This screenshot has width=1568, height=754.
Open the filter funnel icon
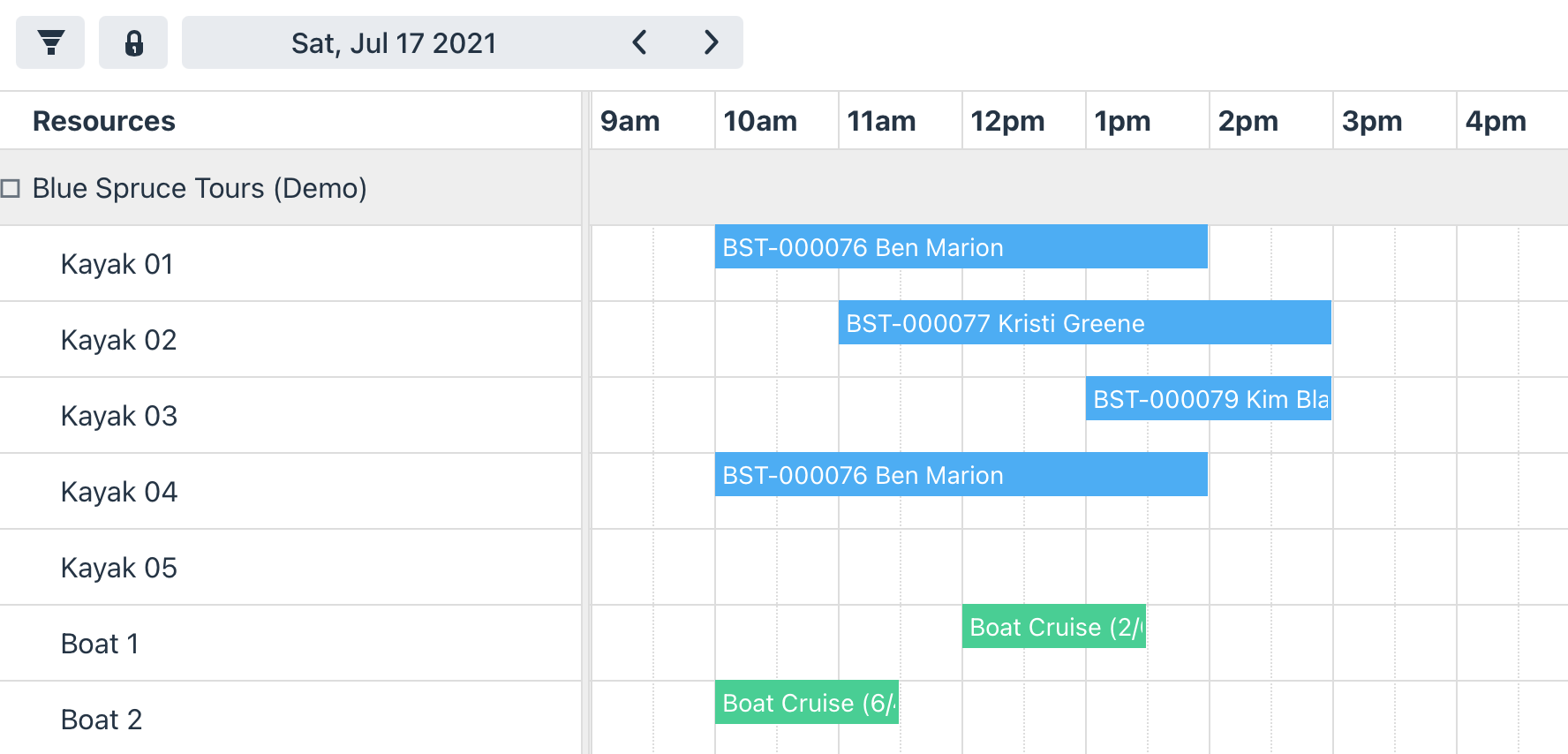50,42
